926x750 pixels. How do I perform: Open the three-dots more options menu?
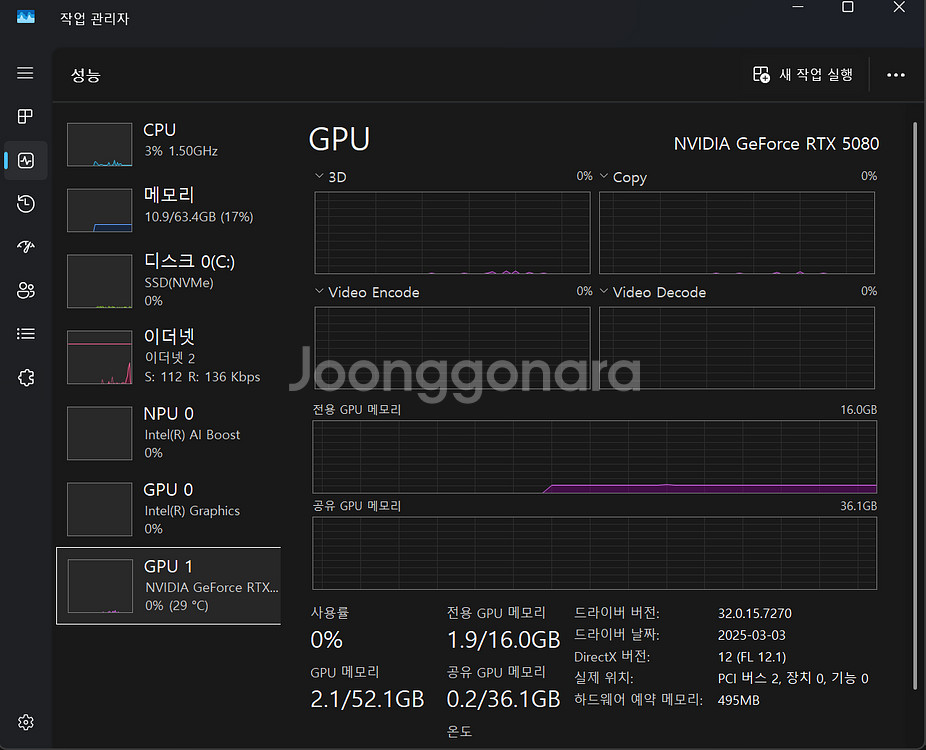click(895, 75)
